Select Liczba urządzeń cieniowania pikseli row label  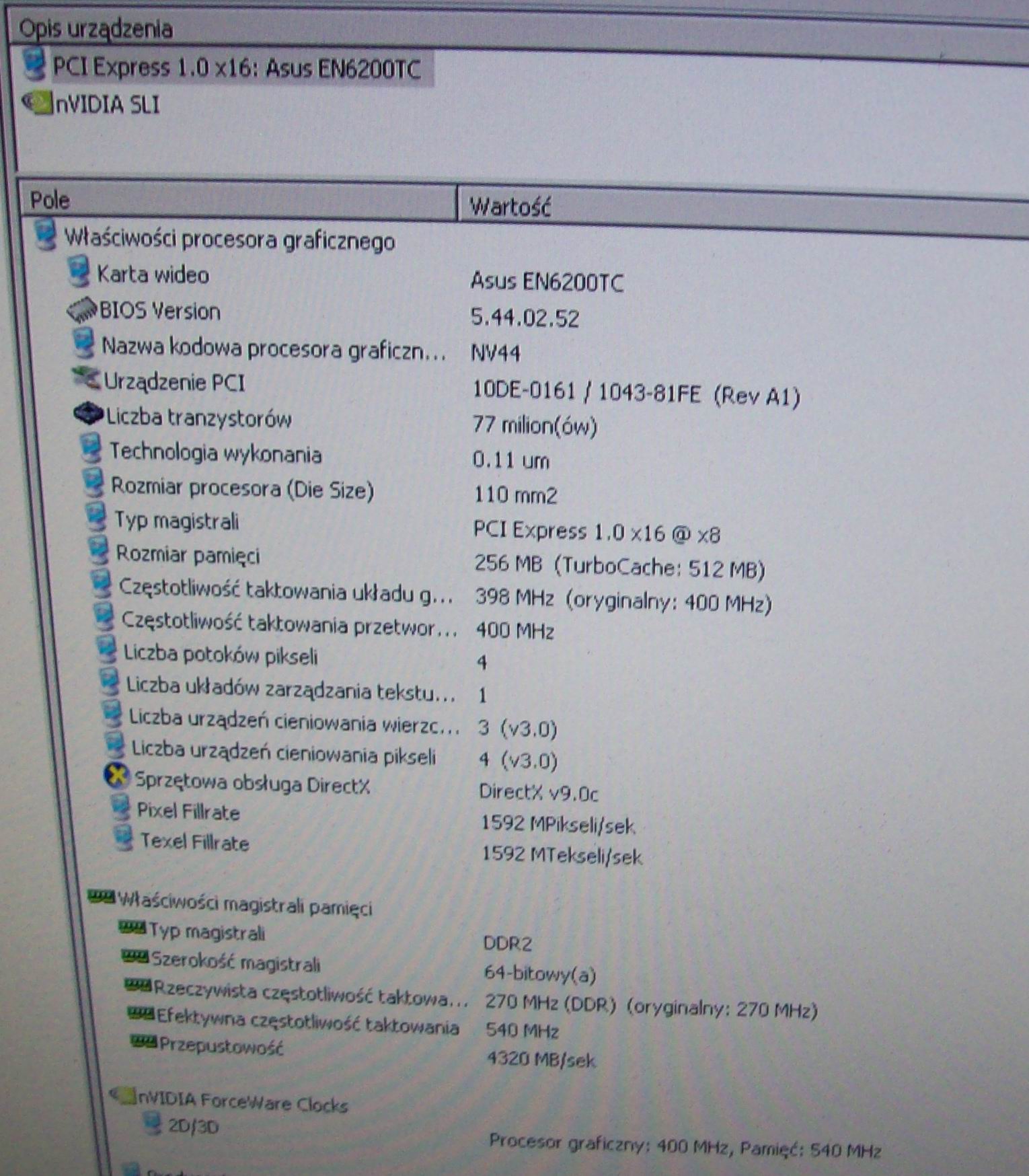[x=284, y=751]
